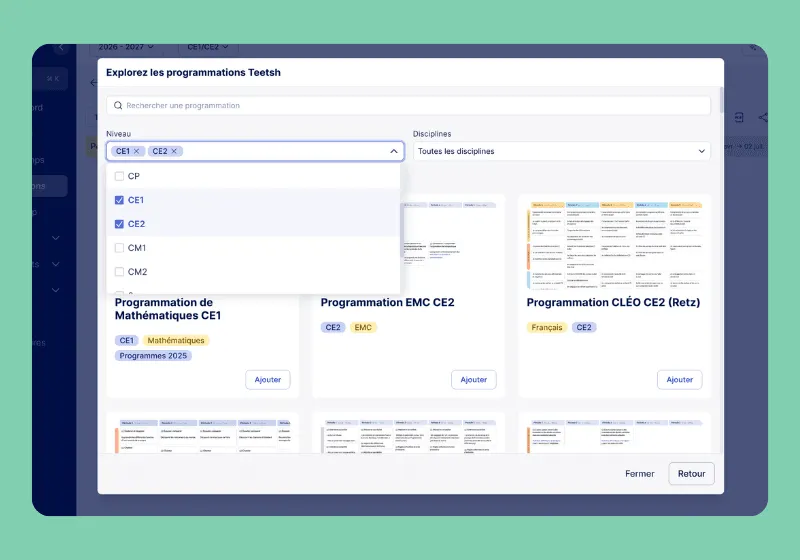The width and height of the screenshot is (800, 560).
Task: Click the EMC tag
Action: [x=363, y=327]
